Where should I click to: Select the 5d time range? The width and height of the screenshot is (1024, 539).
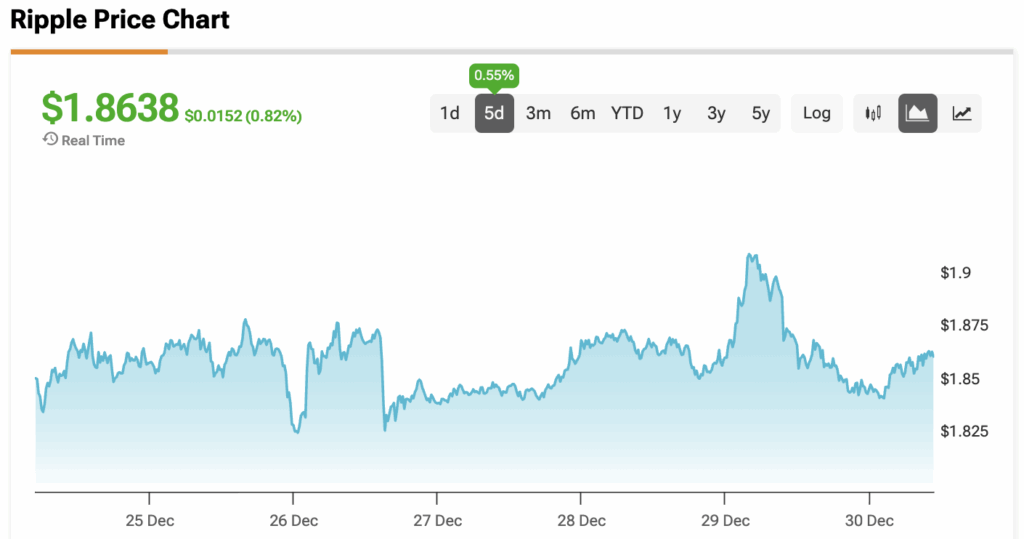click(x=494, y=113)
